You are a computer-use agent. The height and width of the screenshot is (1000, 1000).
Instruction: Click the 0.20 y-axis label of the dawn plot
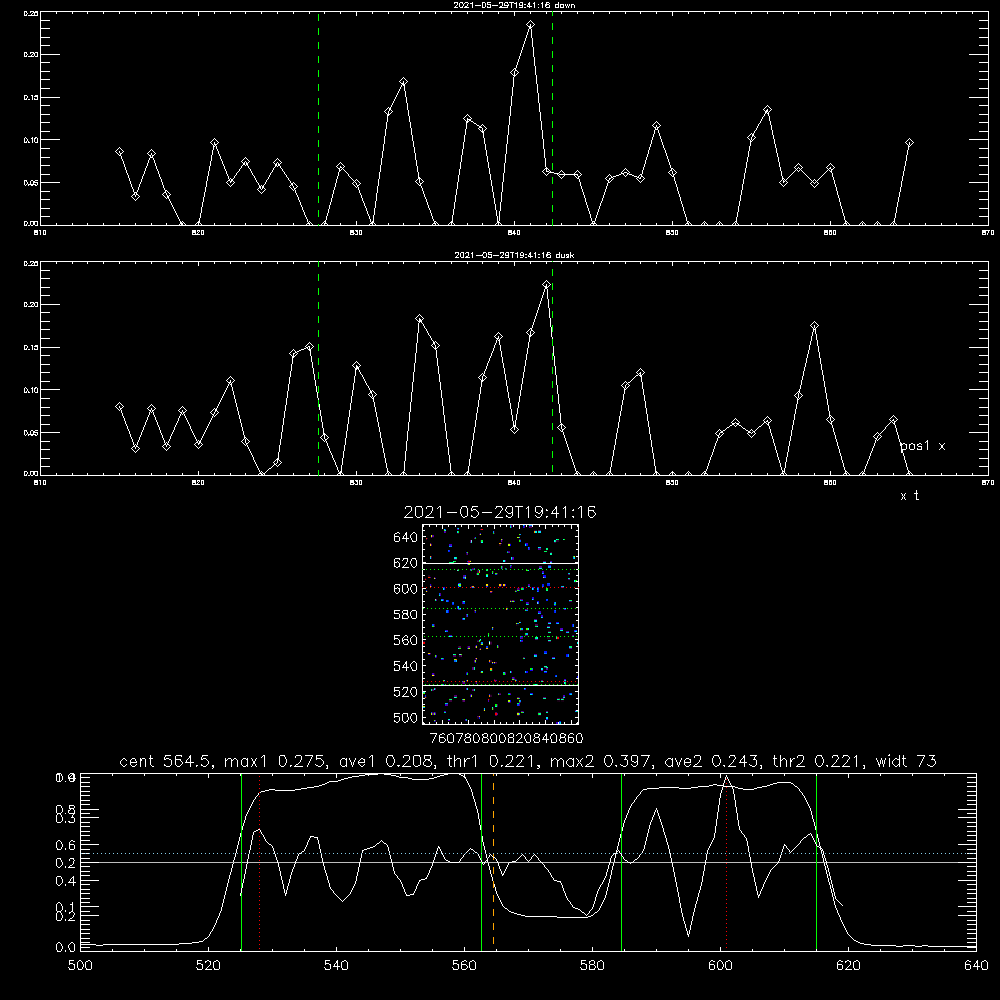[31, 55]
